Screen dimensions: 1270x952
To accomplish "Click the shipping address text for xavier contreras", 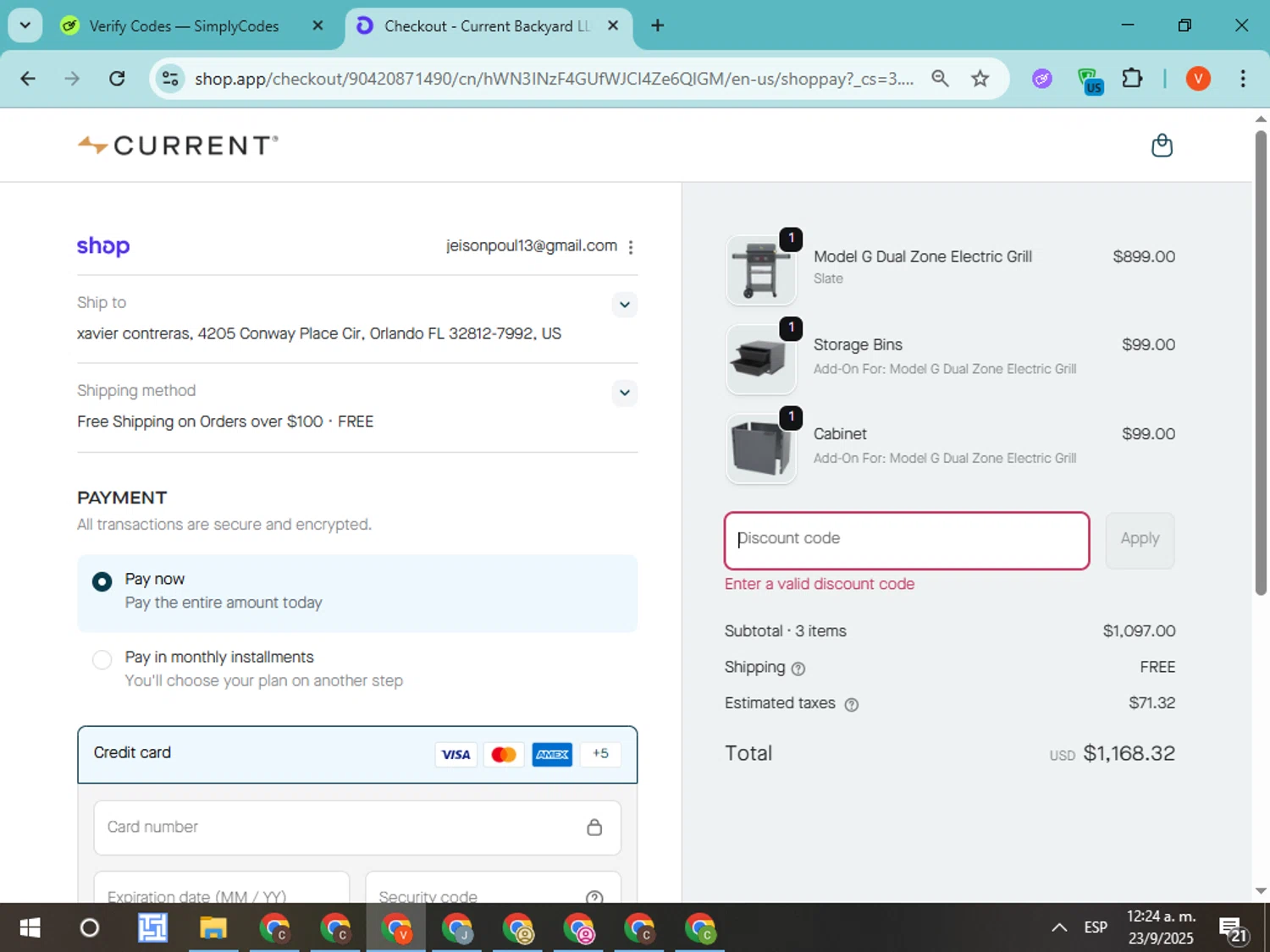I will click(x=319, y=333).
